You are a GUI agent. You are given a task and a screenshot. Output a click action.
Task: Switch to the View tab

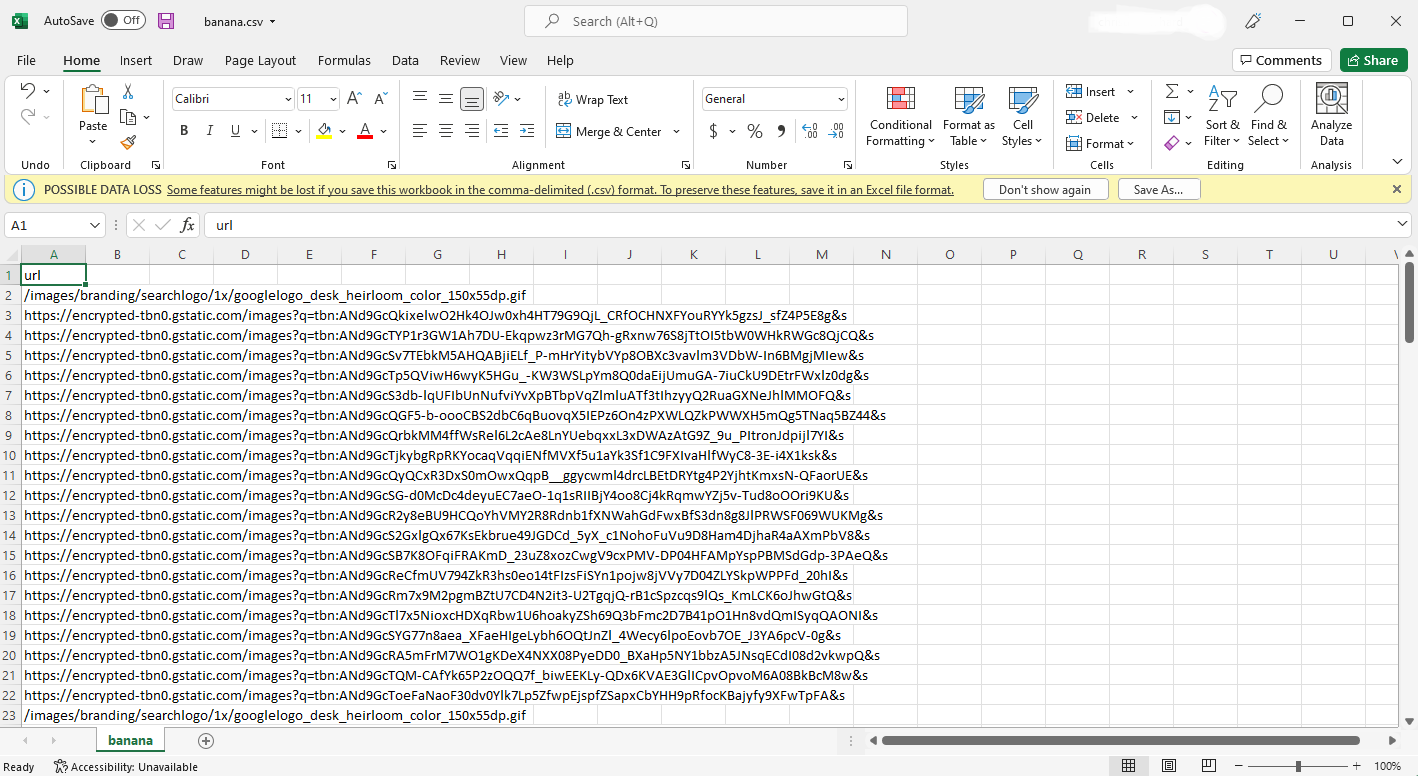coord(513,60)
